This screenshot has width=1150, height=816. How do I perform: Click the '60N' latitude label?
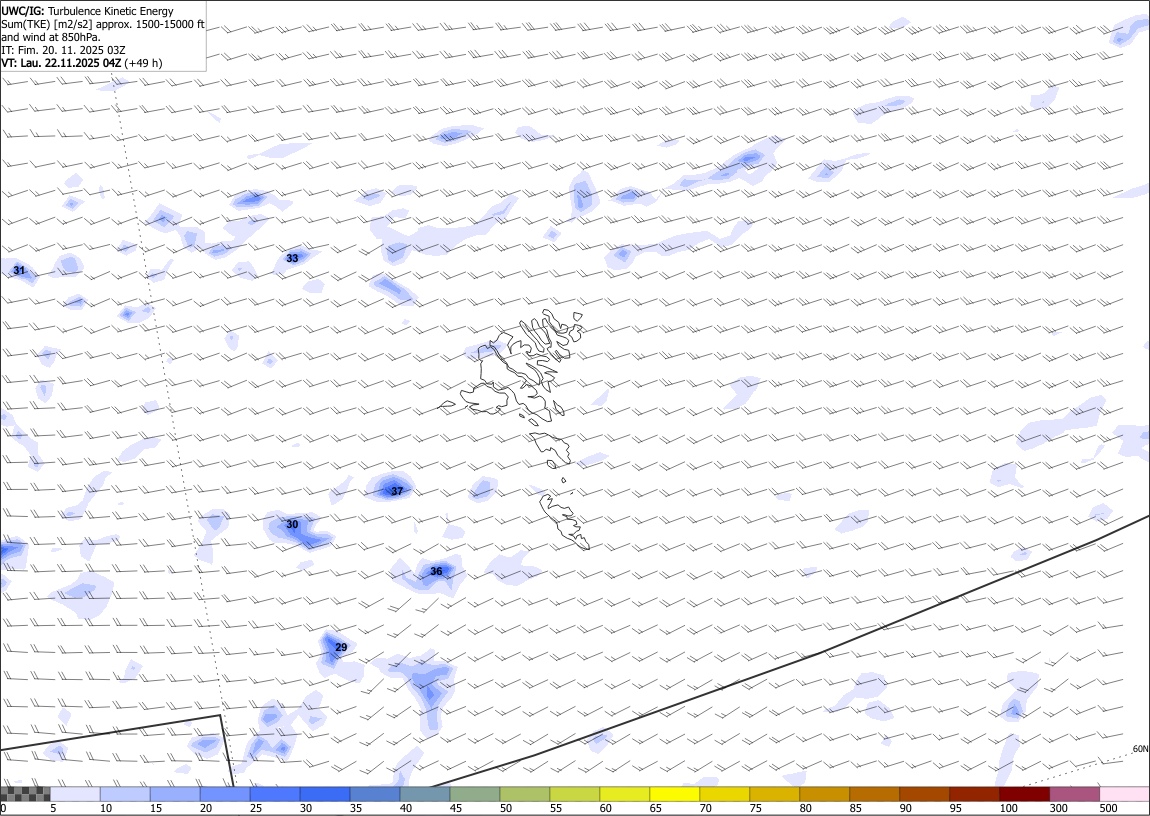coord(1140,749)
